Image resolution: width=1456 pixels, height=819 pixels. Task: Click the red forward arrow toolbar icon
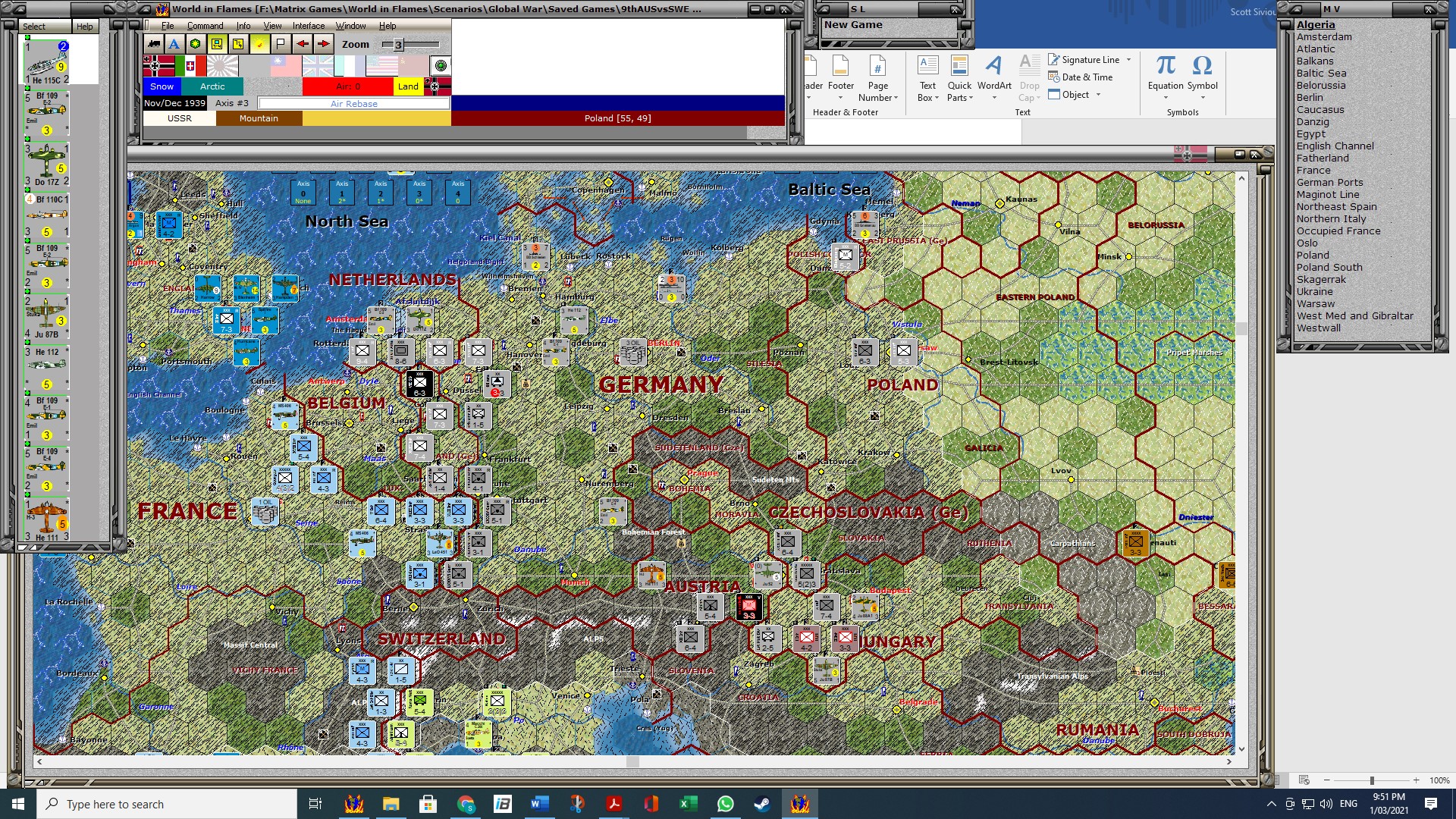[x=324, y=44]
